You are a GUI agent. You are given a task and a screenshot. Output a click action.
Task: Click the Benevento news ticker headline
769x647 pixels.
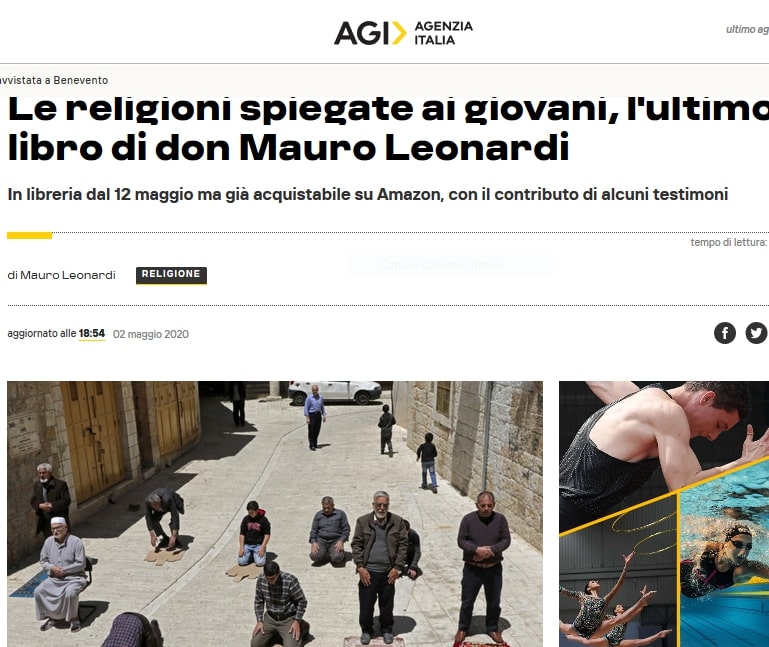pos(54,80)
